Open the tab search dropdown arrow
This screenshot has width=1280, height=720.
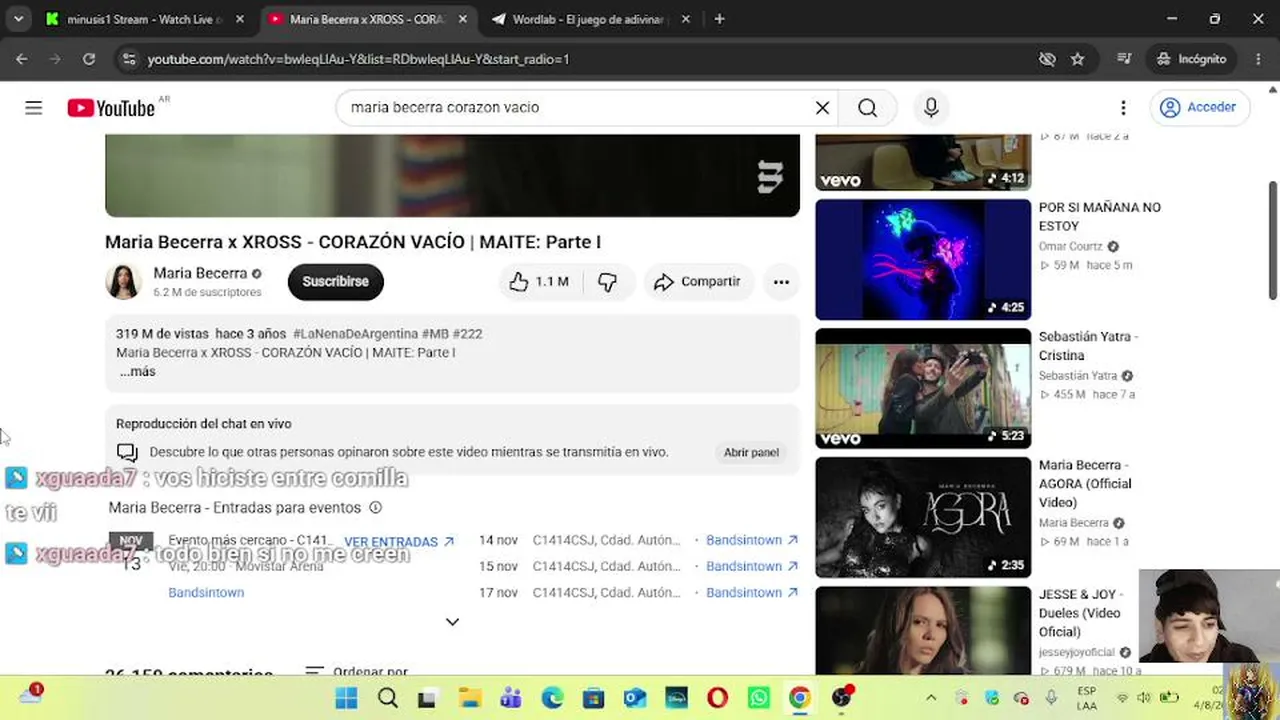click(19, 19)
